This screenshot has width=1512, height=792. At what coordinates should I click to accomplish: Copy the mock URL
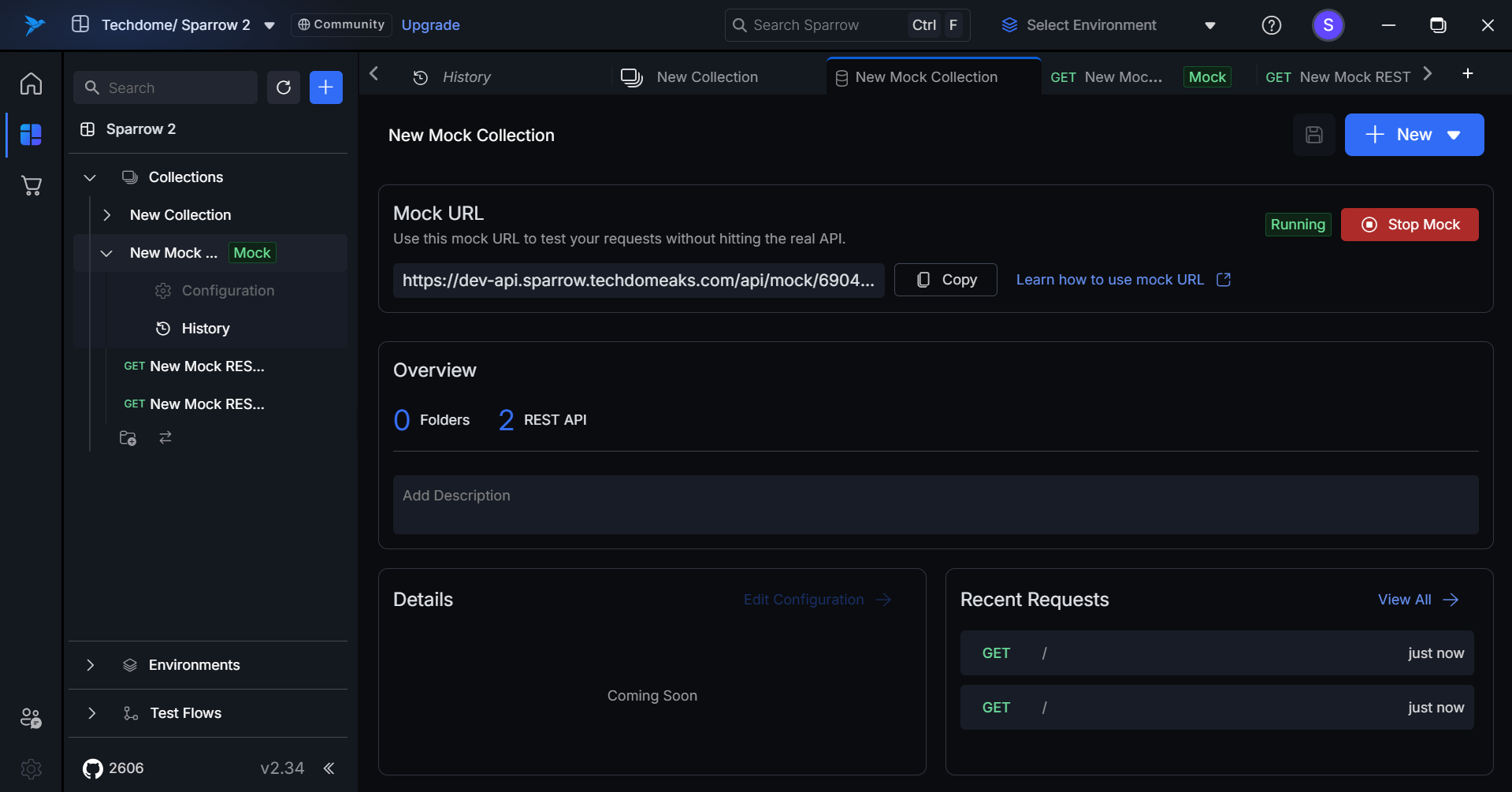[x=945, y=280]
